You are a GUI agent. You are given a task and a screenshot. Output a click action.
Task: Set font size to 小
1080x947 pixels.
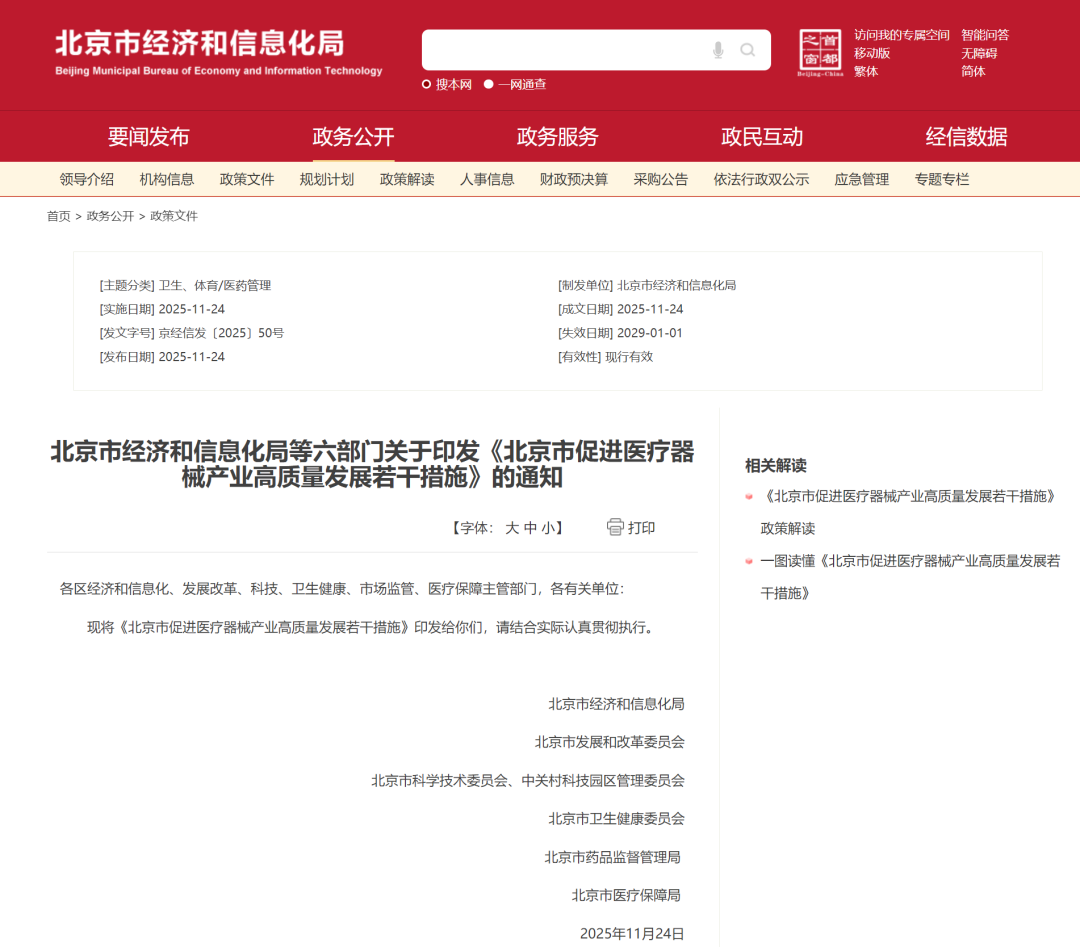548,528
